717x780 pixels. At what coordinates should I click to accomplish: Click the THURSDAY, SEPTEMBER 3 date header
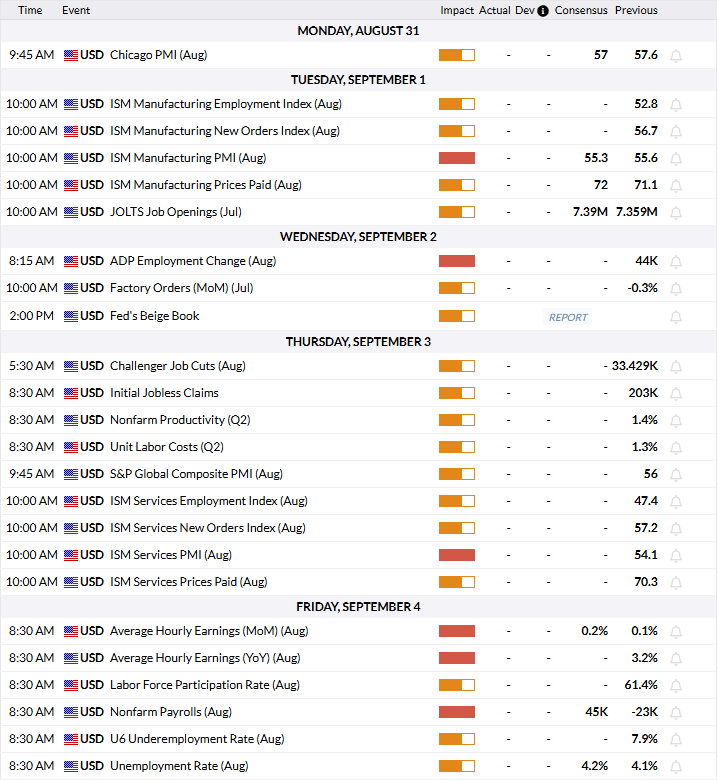(358, 342)
